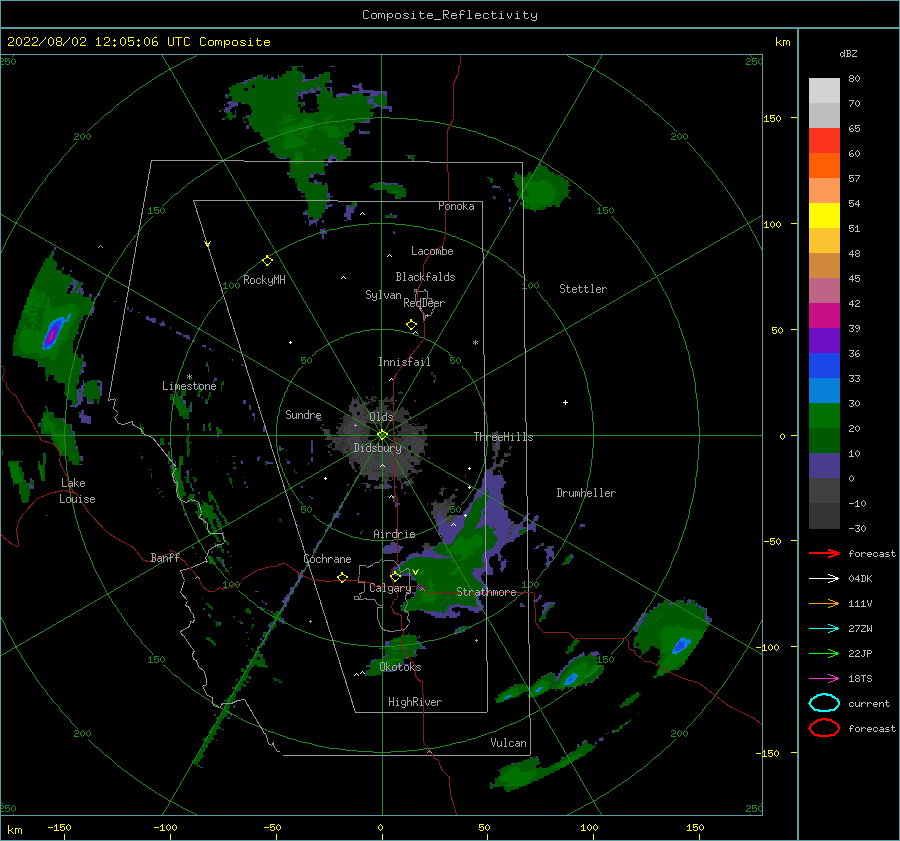This screenshot has width=900, height=841.
Task: Click the white 04DK arrow legend icon
Action: pos(824,578)
